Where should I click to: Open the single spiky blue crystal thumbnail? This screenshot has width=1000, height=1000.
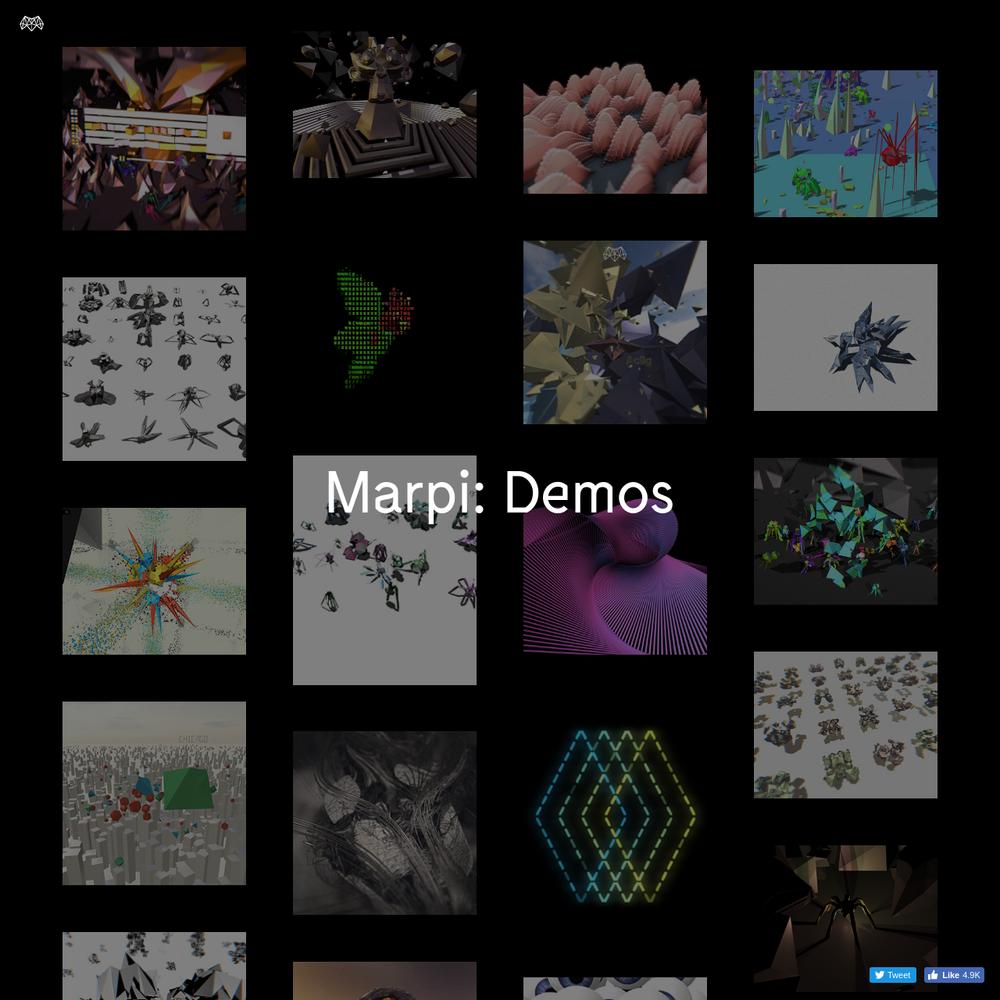click(846, 337)
